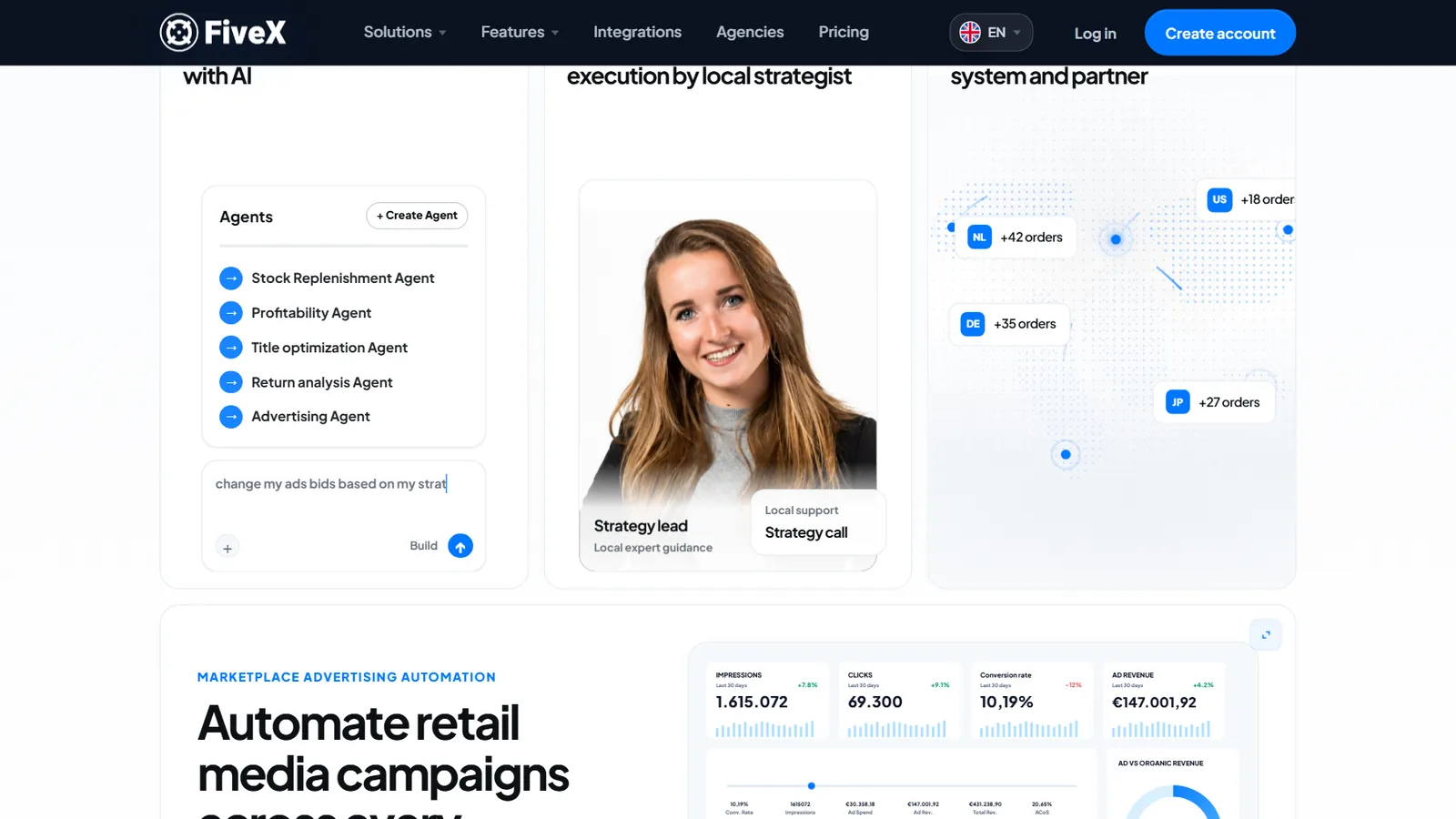Click the DE country badge icon
Viewport: 1456px width, 819px height.
(x=973, y=324)
